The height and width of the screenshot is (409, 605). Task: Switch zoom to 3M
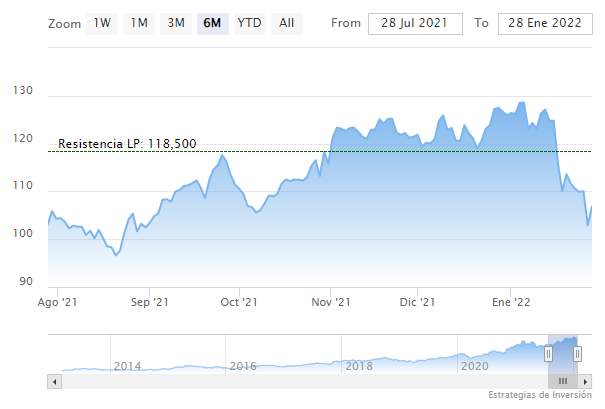tap(176, 23)
